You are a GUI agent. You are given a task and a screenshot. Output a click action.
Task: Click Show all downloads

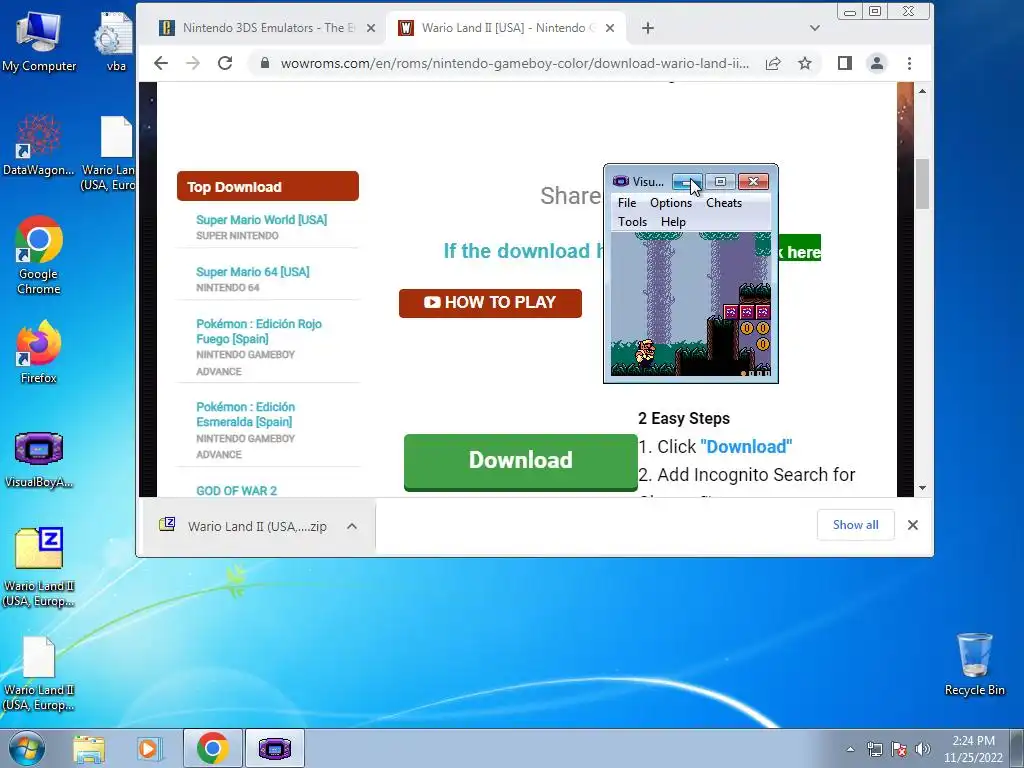856,525
